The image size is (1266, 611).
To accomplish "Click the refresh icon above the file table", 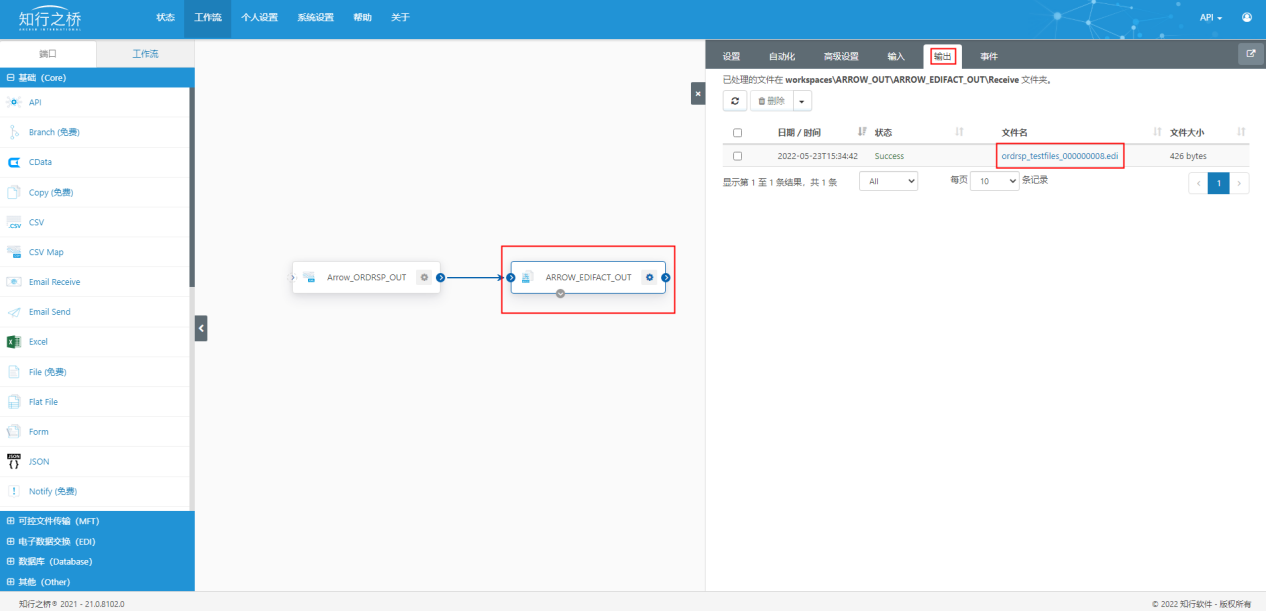I will 735,101.
